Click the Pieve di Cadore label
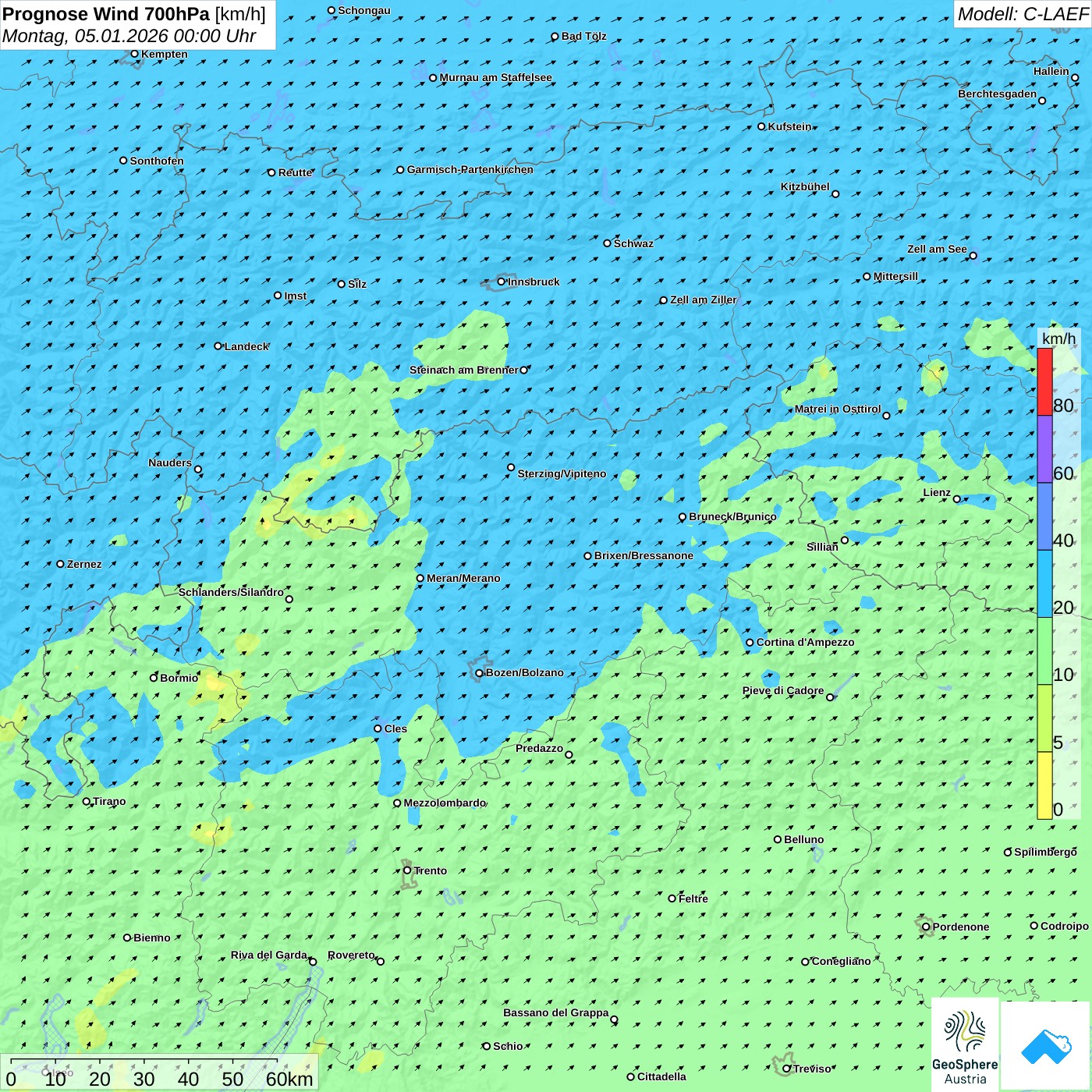This screenshot has width=1092, height=1092. pyautogui.click(x=782, y=690)
